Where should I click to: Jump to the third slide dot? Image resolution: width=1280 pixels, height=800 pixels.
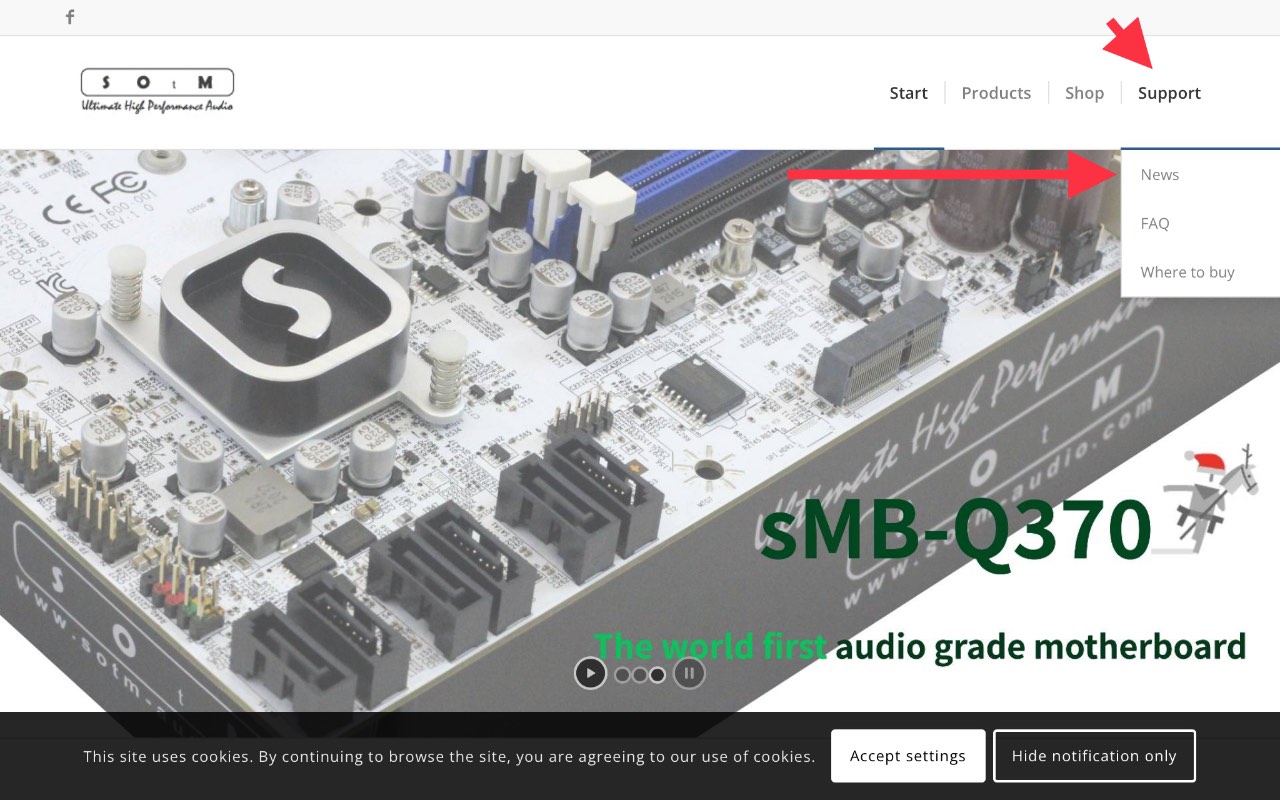657,675
